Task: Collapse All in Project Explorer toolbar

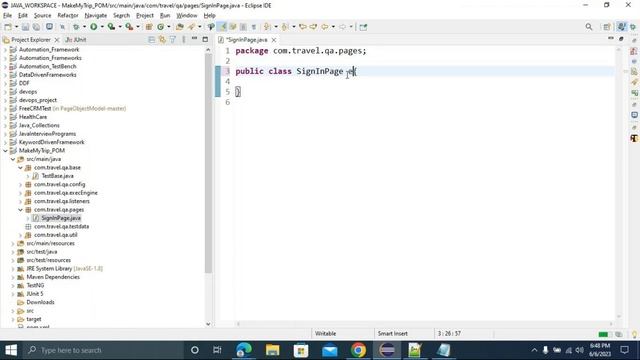Action: pos(152,40)
